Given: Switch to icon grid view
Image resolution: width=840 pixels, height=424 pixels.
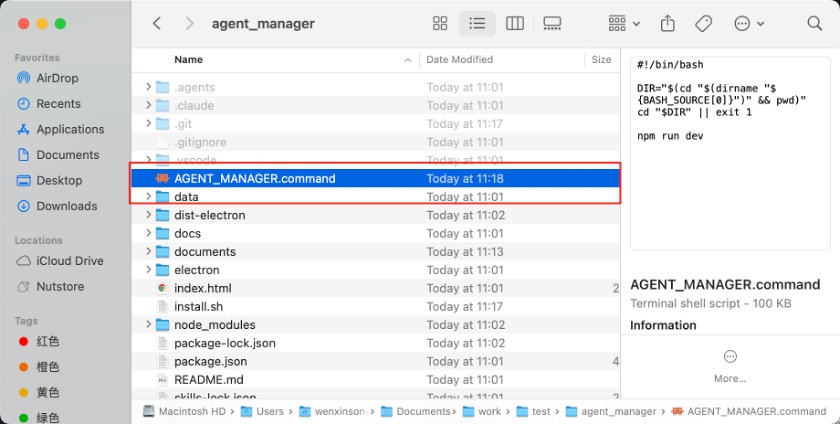Looking at the screenshot, I should pyautogui.click(x=440, y=23).
